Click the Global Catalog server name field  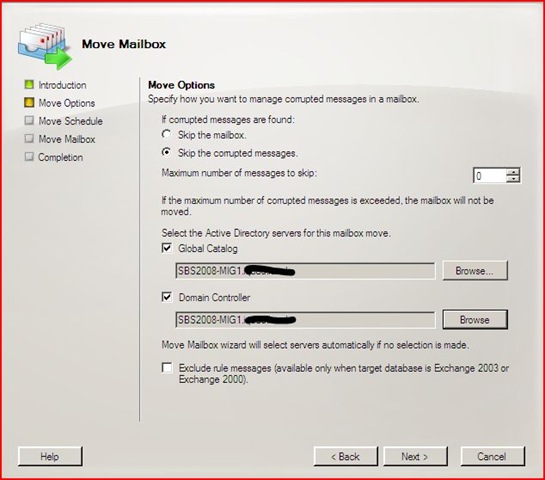pos(305,271)
